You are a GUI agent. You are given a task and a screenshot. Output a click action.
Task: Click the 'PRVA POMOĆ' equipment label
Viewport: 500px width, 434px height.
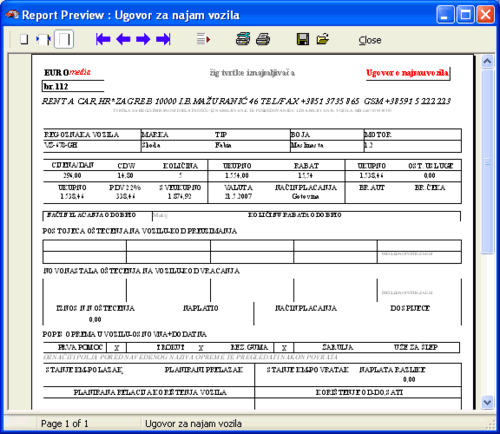pos(80,347)
